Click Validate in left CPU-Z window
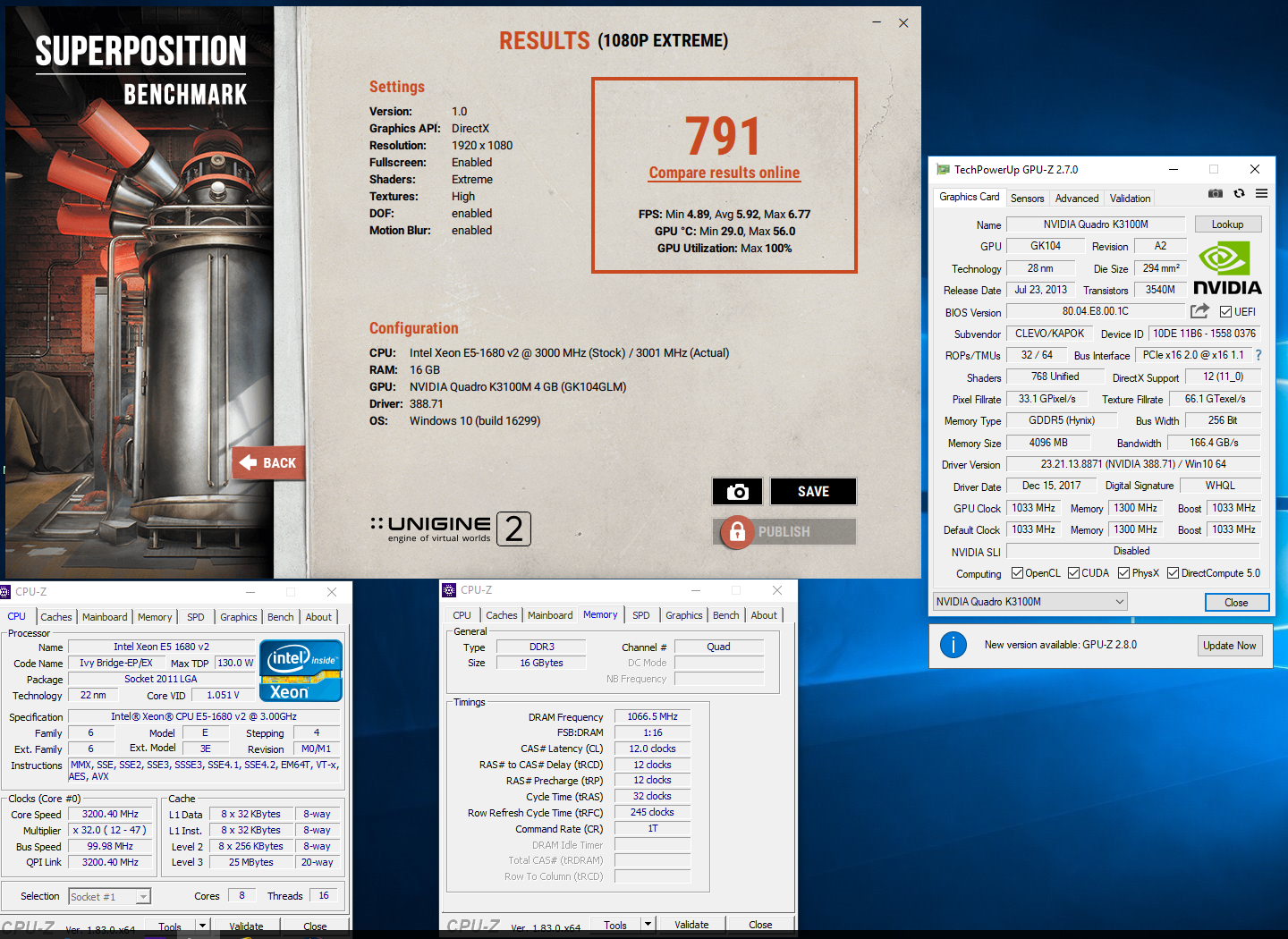This screenshot has width=1288, height=939. click(x=246, y=927)
